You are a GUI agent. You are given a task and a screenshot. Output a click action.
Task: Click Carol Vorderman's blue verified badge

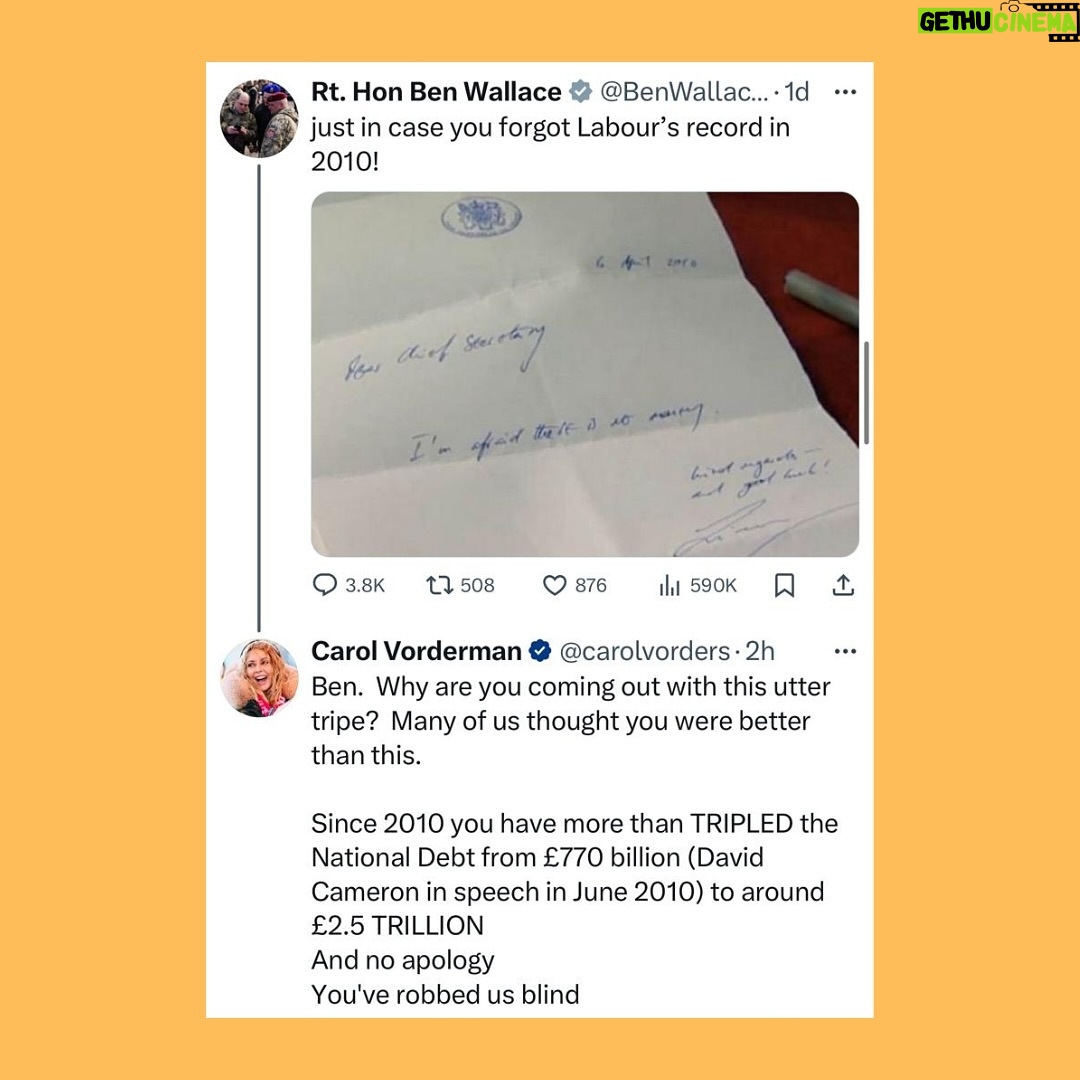point(540,651)
